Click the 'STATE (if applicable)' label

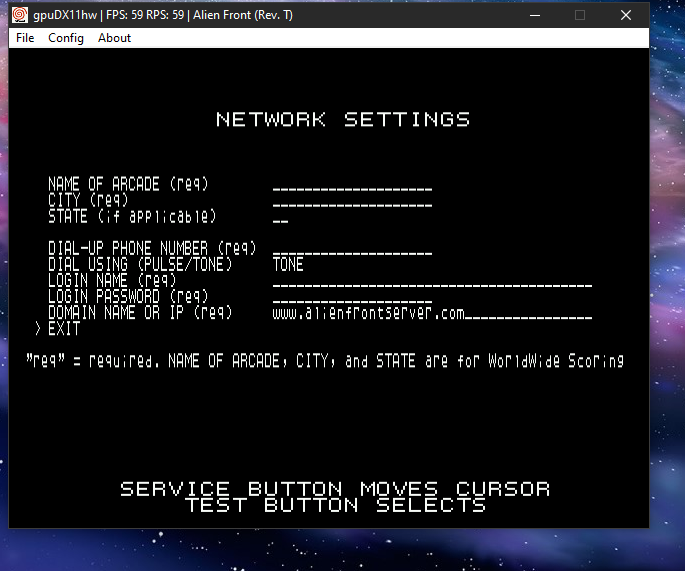pos(132,217)
